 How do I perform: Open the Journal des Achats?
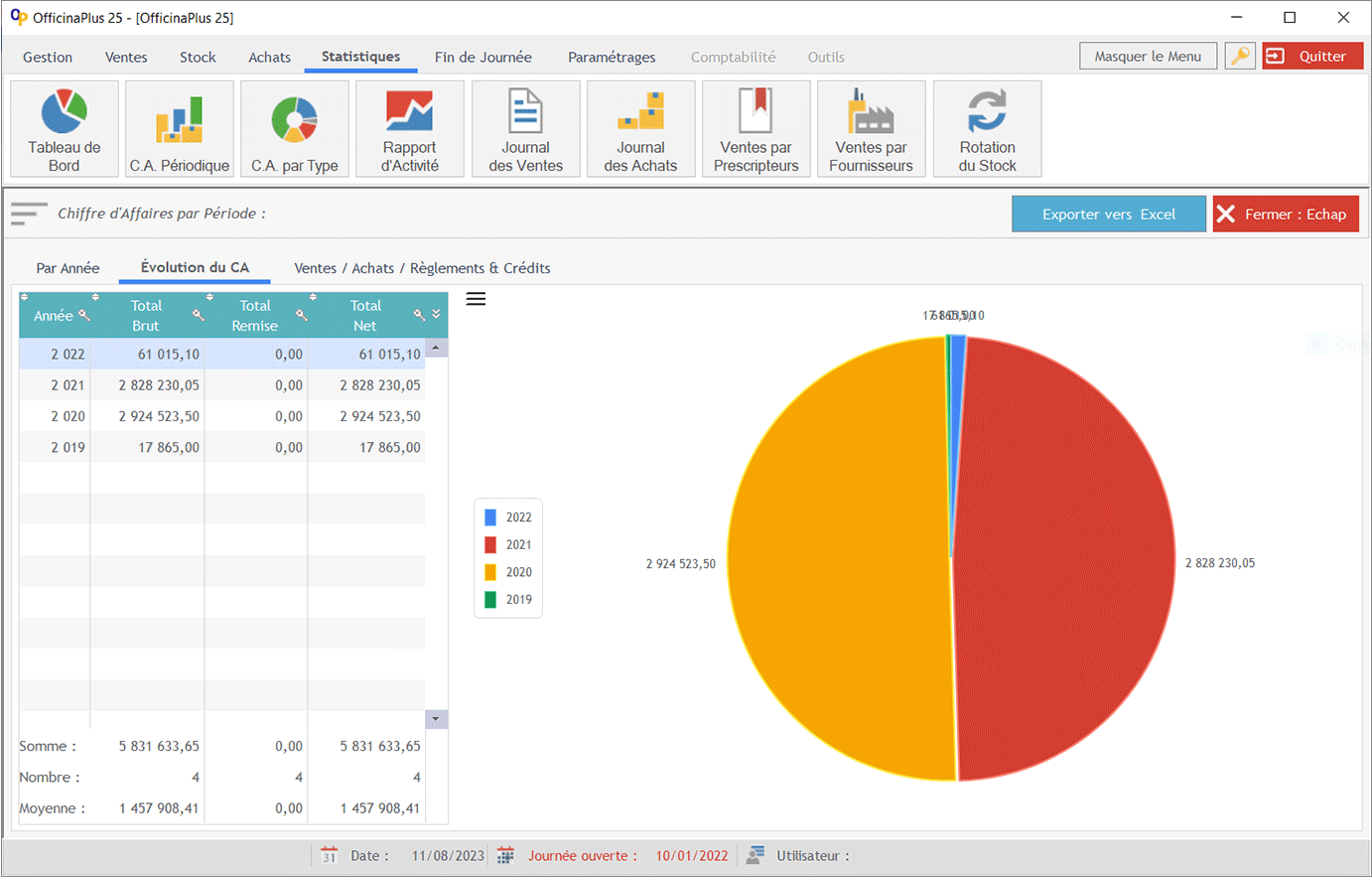640,129
